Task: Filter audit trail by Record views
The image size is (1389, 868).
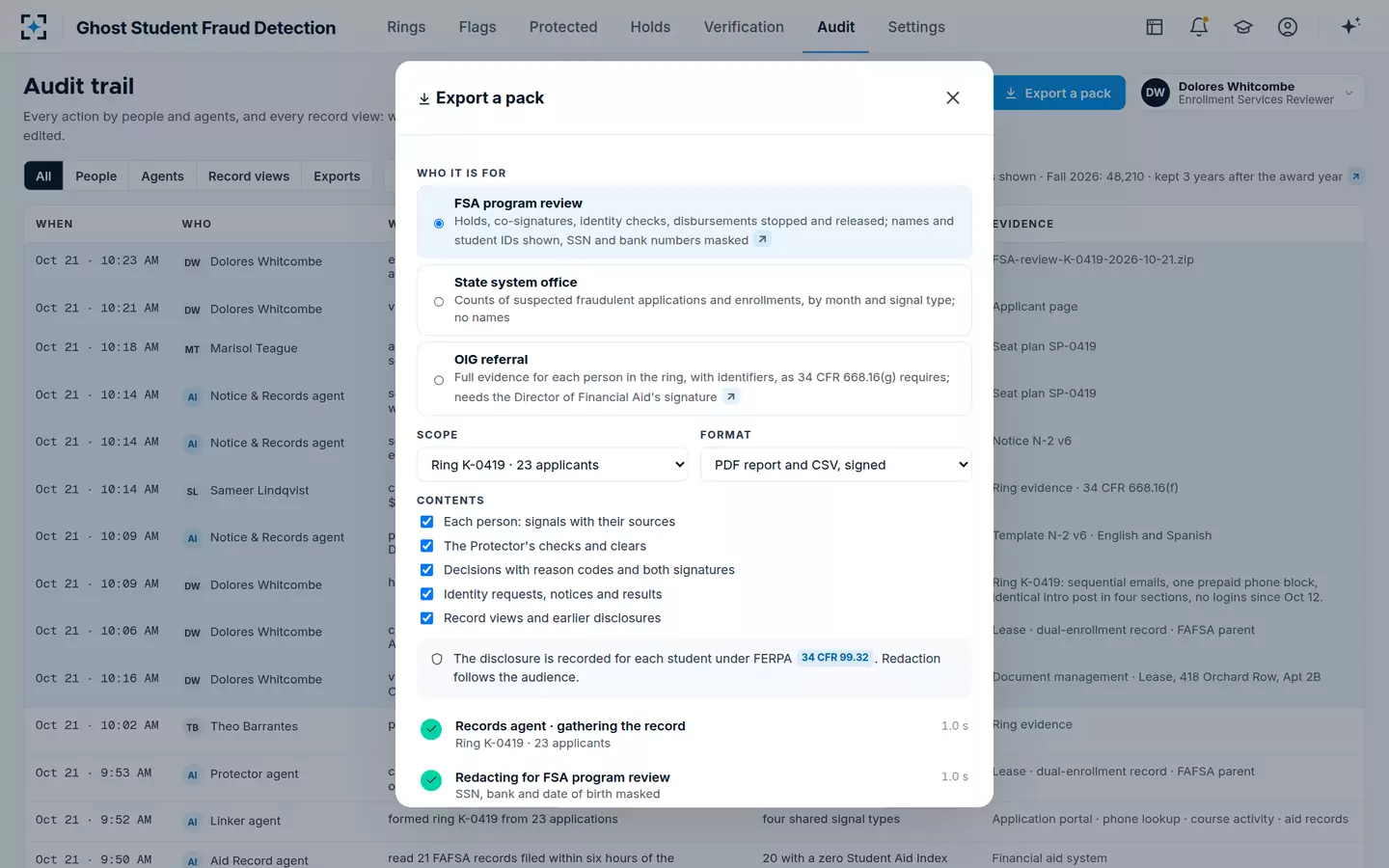Action: (249, 176)
